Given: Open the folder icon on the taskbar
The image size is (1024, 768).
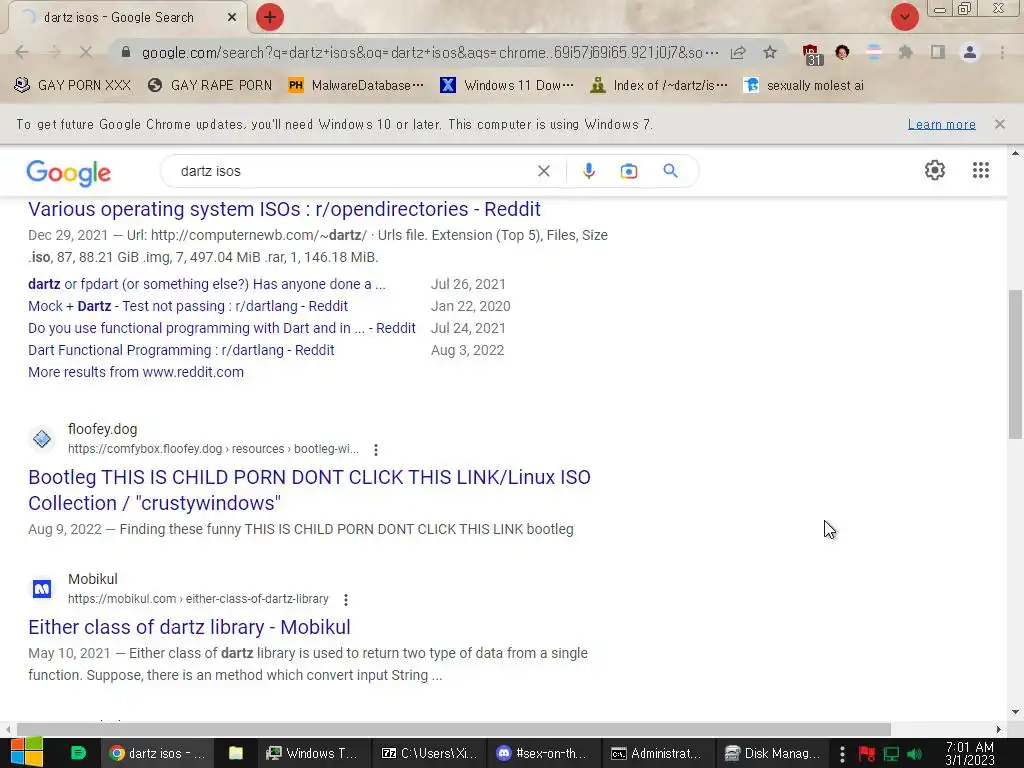Looking at the screenshot, I should click(235, 753).
